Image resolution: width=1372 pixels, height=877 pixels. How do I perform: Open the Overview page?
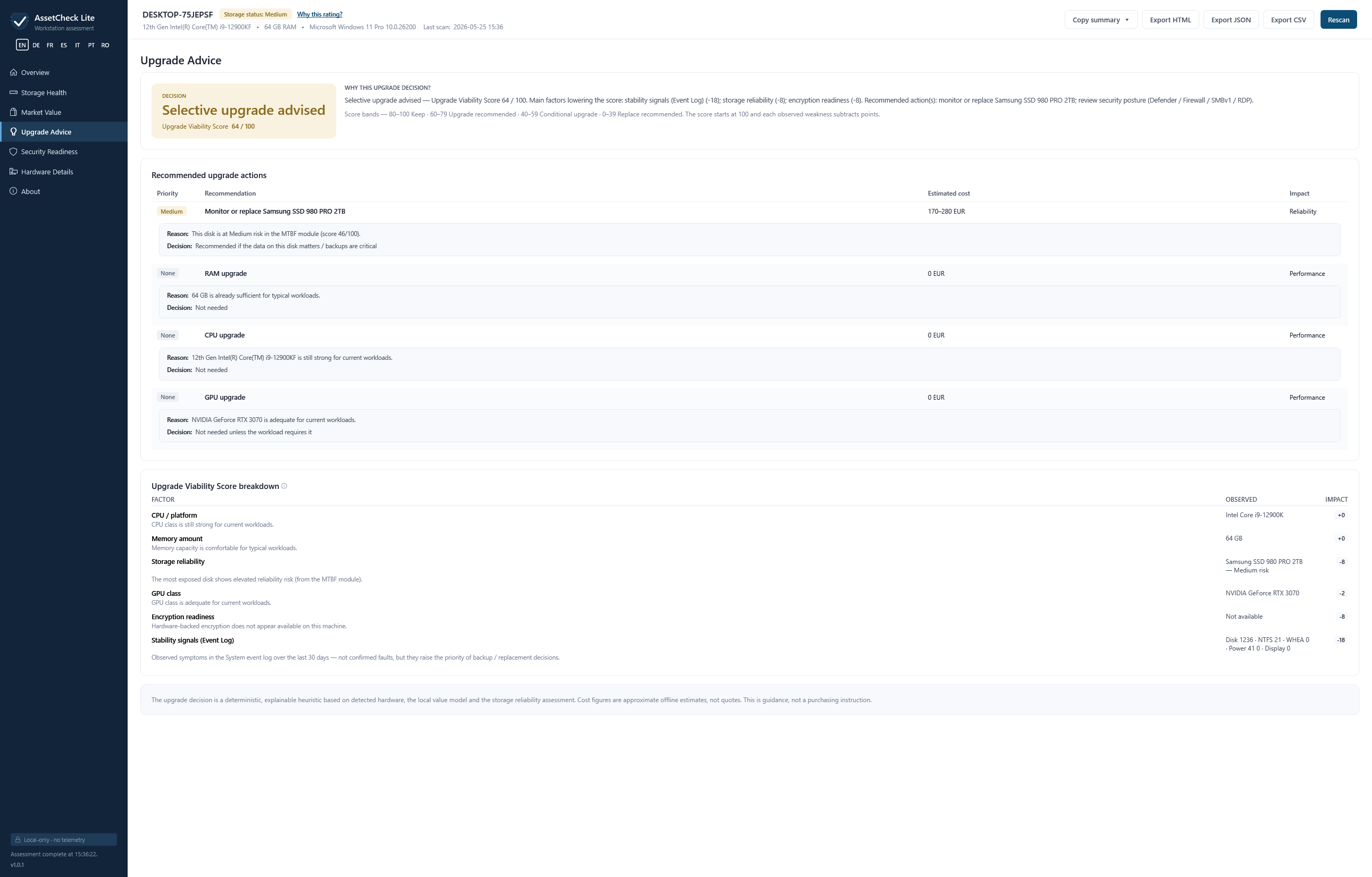point(64,72)
